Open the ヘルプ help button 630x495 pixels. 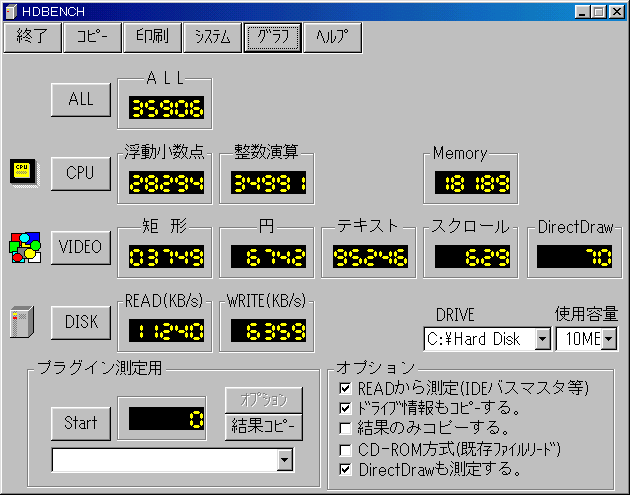[x=333, y=37]
